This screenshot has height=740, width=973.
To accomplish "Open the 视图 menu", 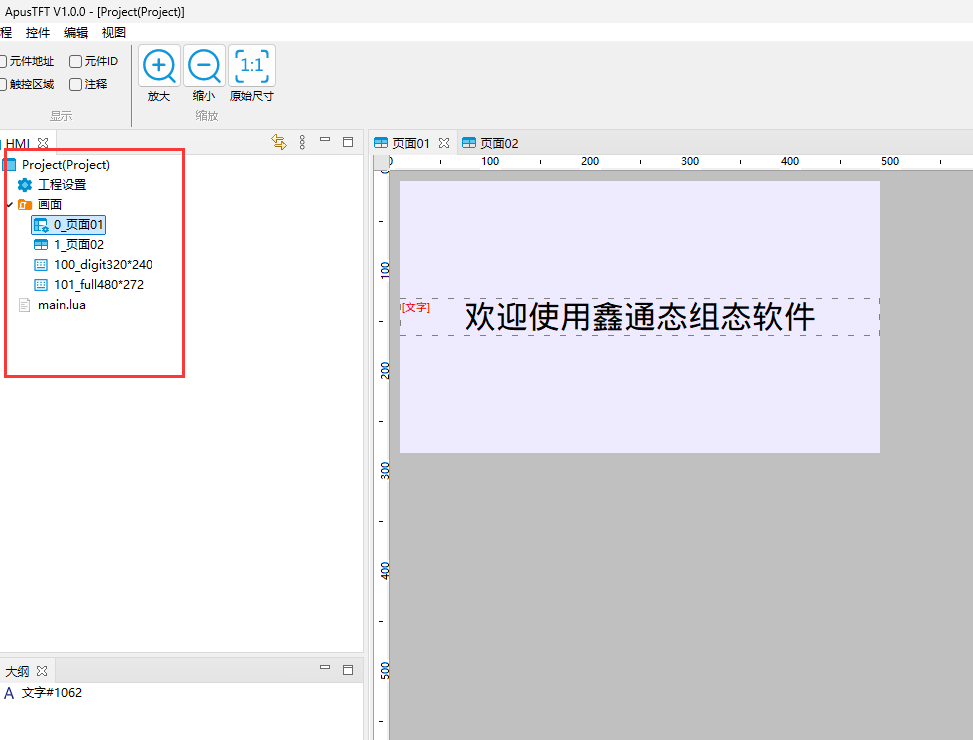I will [x=114, y=32].
